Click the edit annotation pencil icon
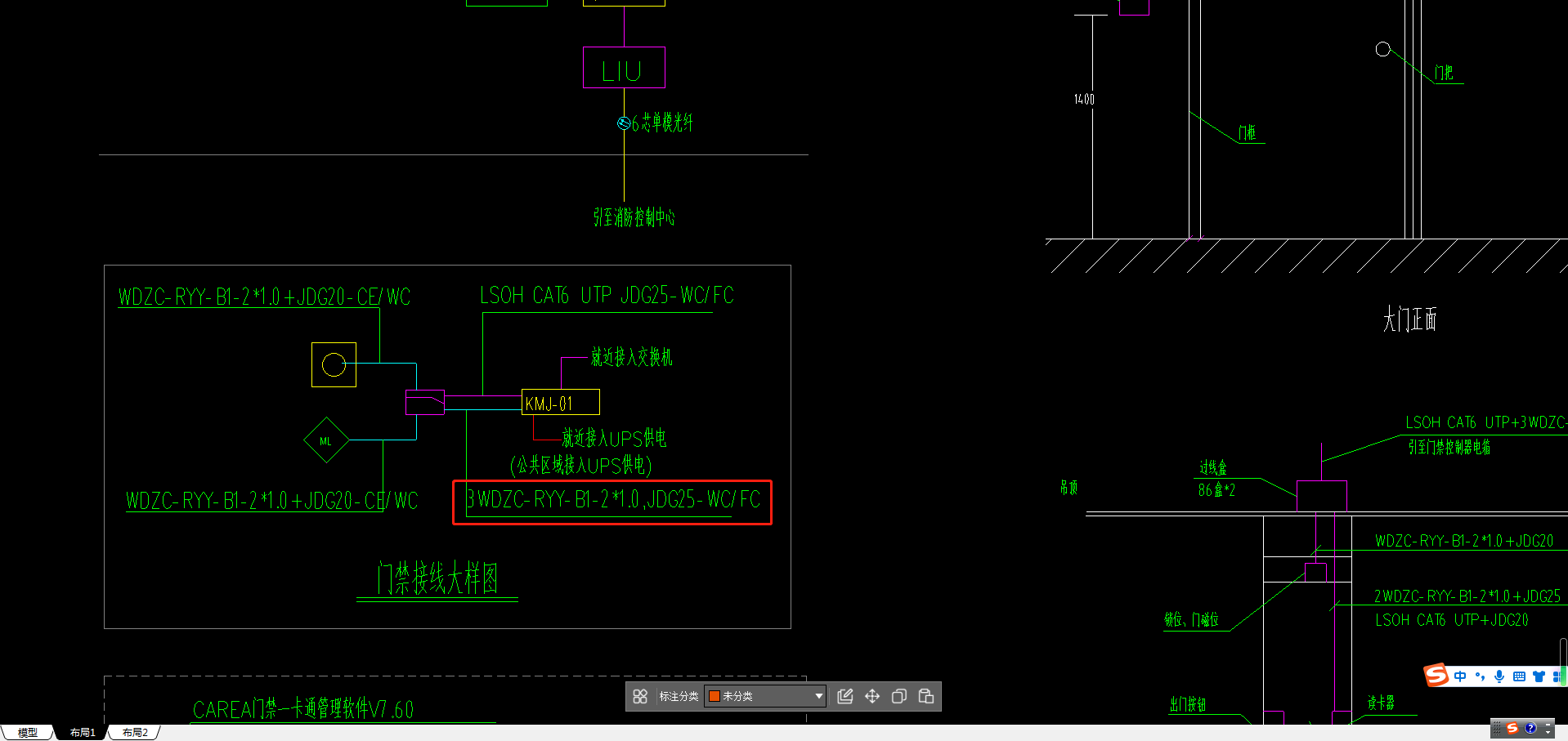Image resolution: width=1568 pixels, height=741 pixels. coord(845,696)
